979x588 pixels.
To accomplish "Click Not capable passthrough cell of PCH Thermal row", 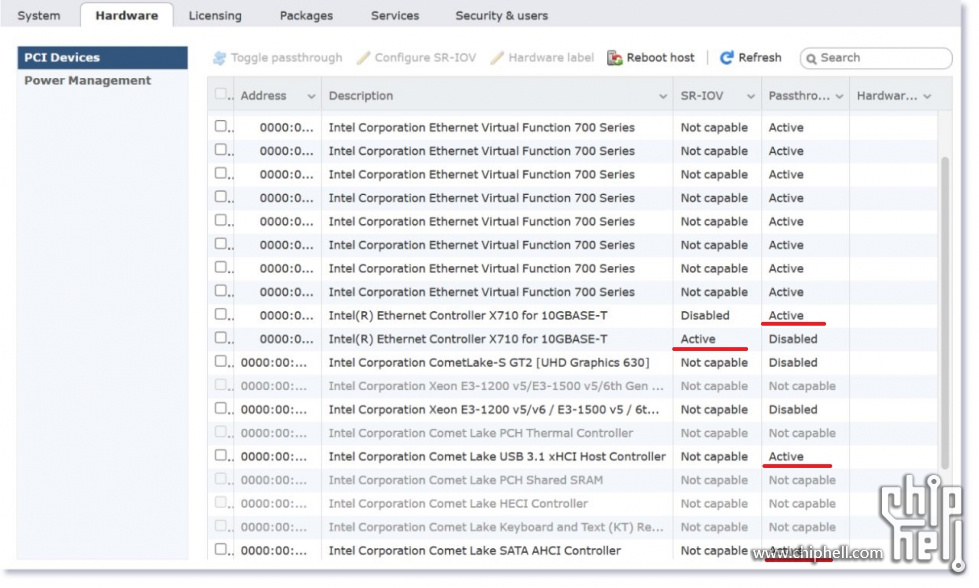I will tap(802, 433).
